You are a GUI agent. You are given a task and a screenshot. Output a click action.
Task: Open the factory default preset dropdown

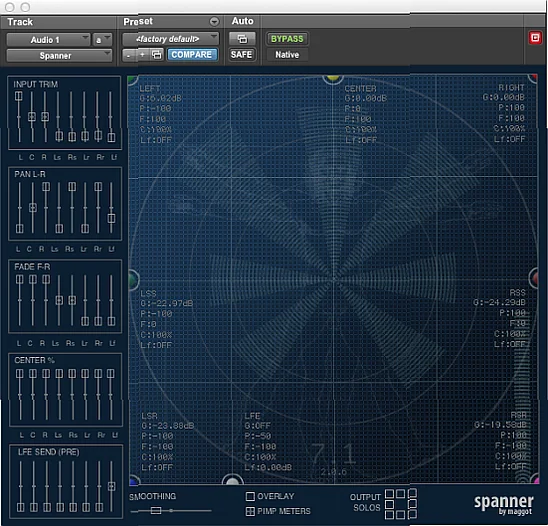point(171,39)
